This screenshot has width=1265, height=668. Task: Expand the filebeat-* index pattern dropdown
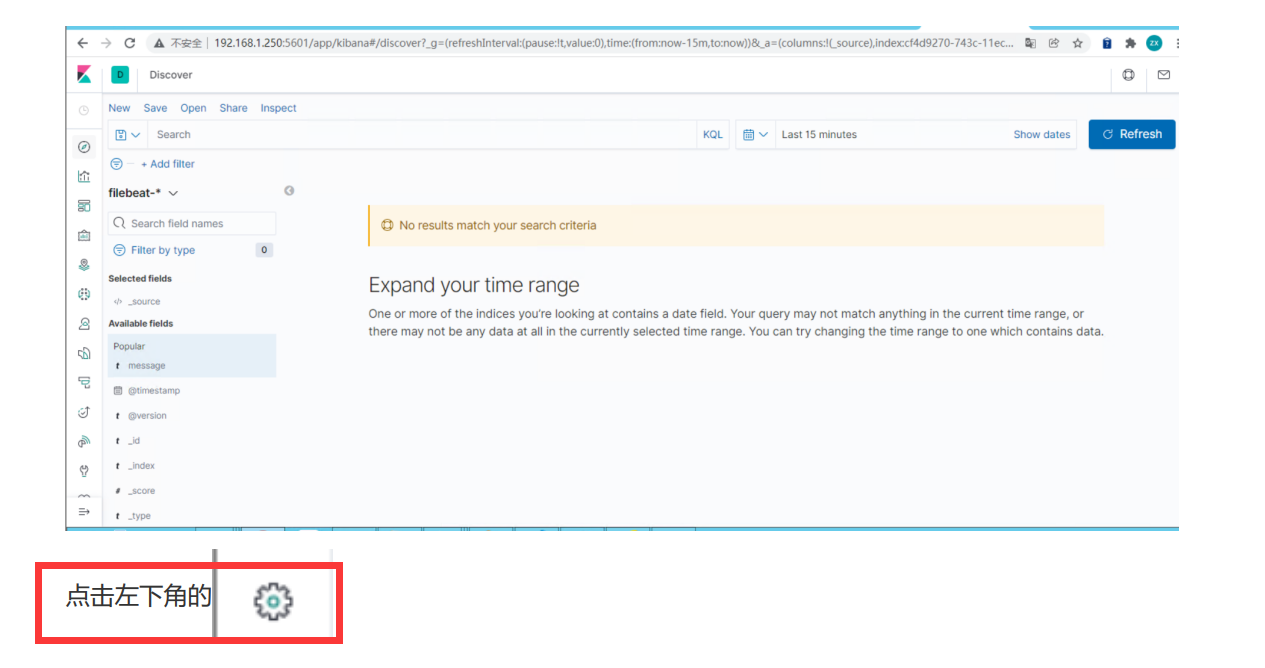coord(143,193)
